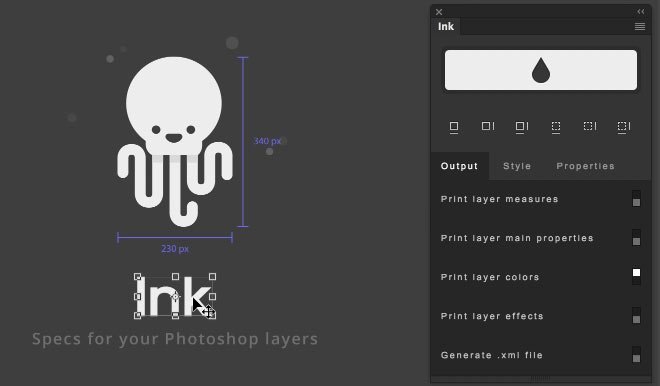Viewport: 660px width, 386px height.
Task: Select solid box width measure icon
Action: [454, 127]
